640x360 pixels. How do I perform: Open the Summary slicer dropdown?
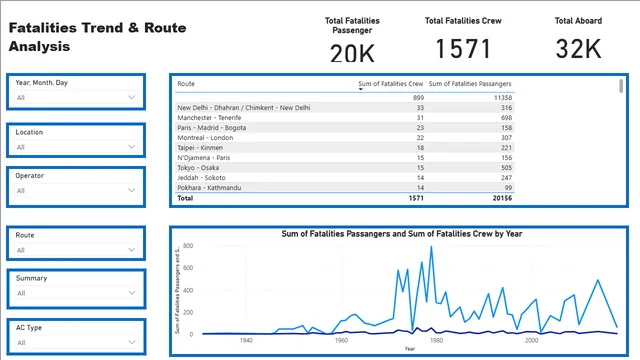(76, 293)
